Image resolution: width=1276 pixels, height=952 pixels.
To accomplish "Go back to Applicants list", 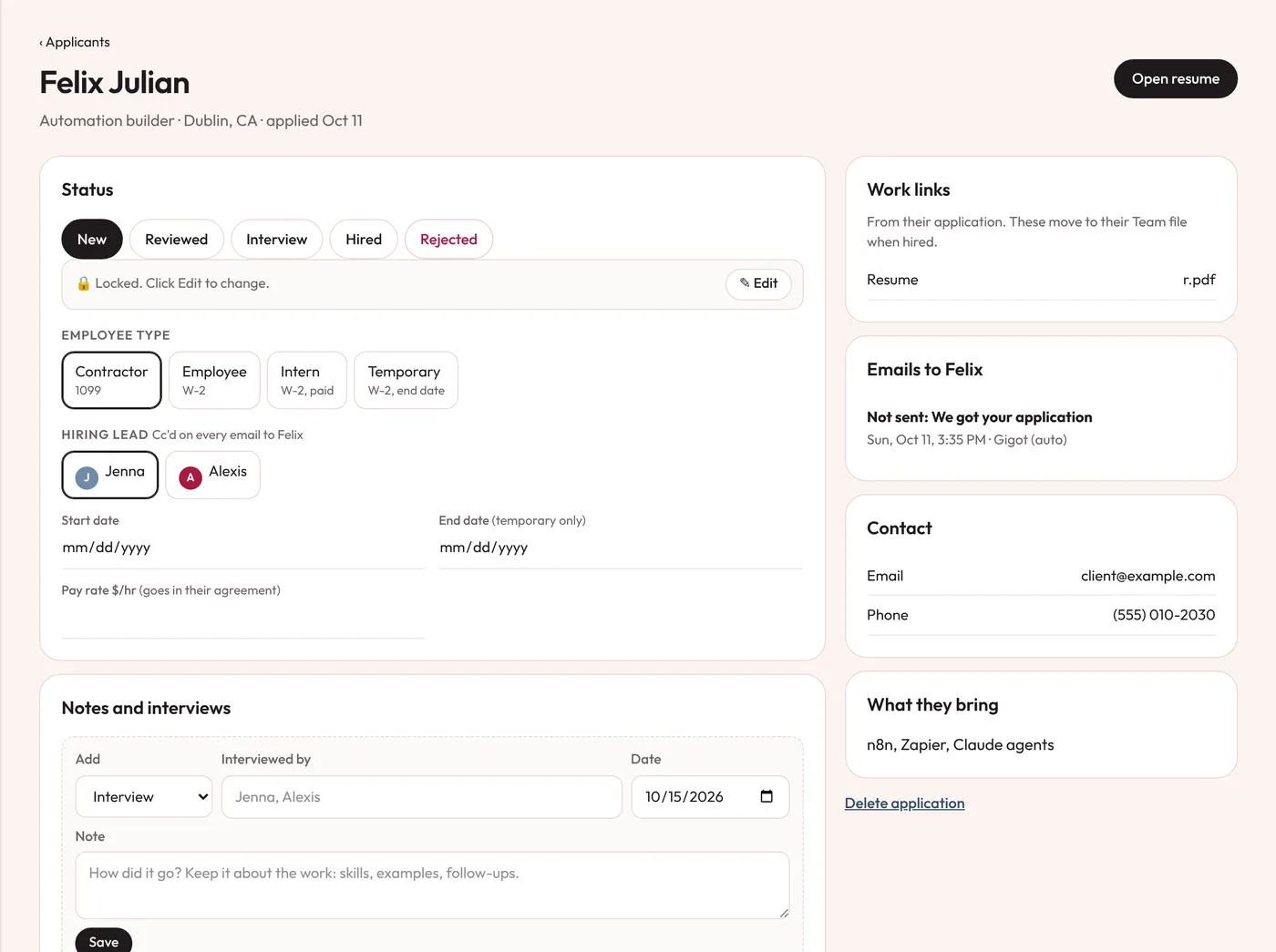I will [x=75, y=42].
